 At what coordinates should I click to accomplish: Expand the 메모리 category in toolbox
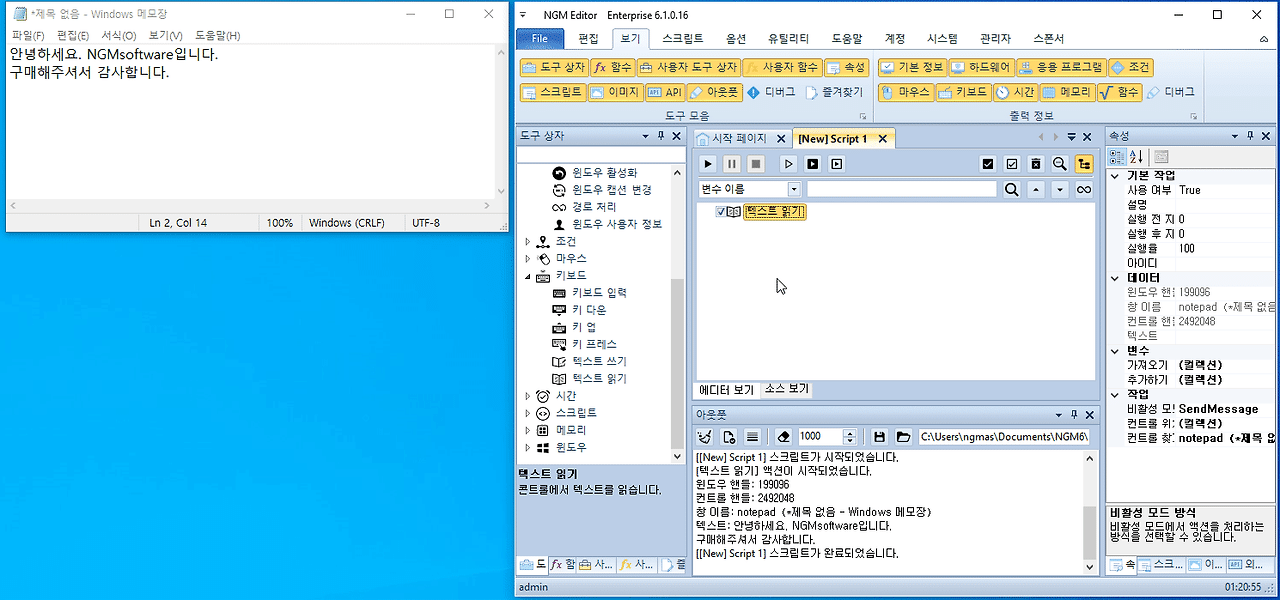(x=528, y=430)
